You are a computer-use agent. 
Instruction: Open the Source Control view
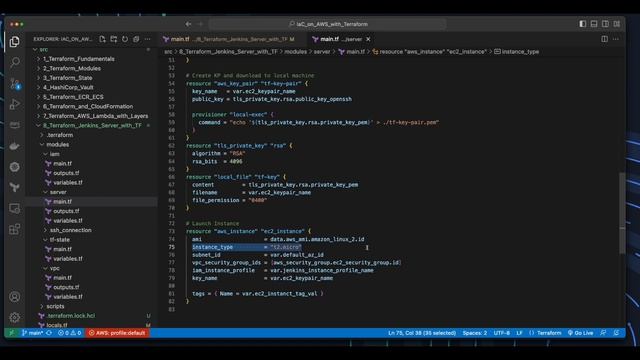click(15, 83)
